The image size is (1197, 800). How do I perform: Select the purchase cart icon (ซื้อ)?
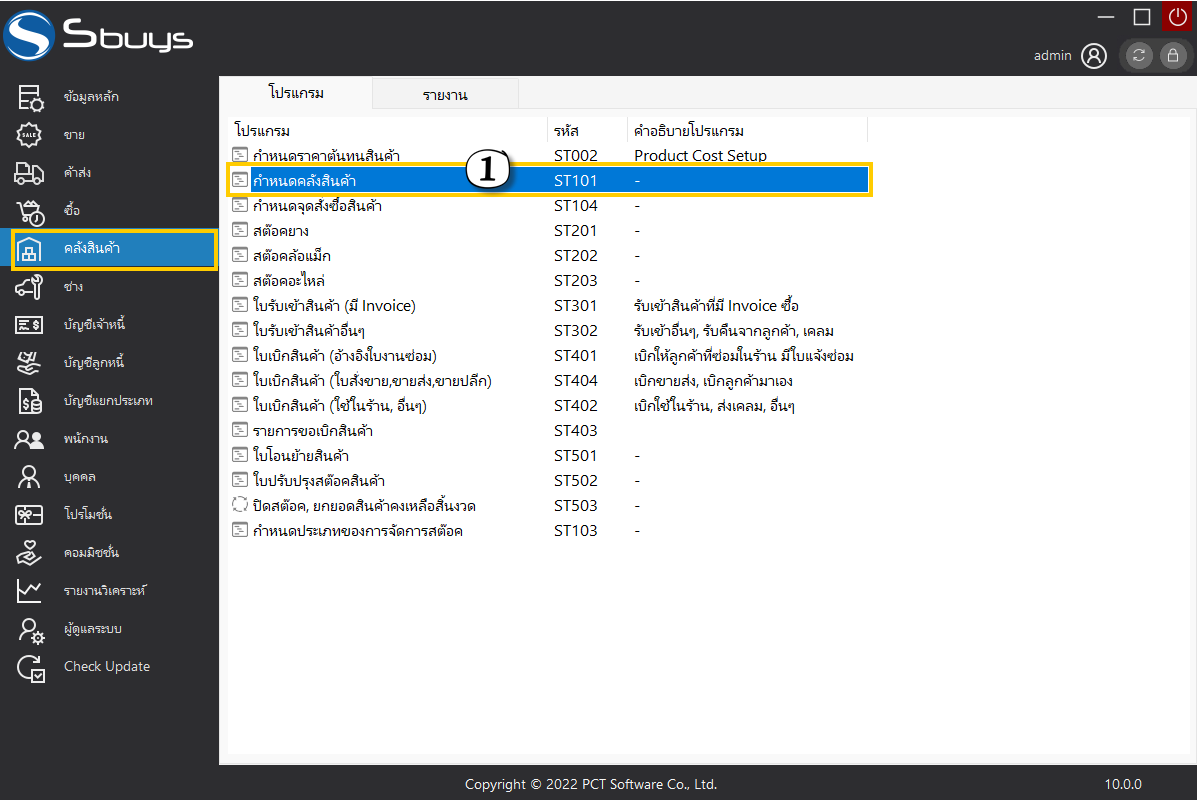click(30, 211)
